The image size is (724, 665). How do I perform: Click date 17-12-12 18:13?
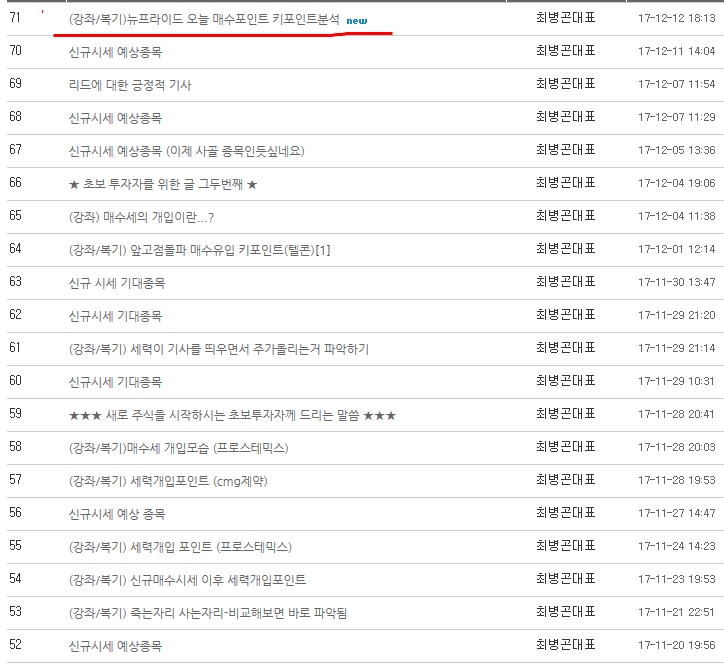tap(677, 18)
